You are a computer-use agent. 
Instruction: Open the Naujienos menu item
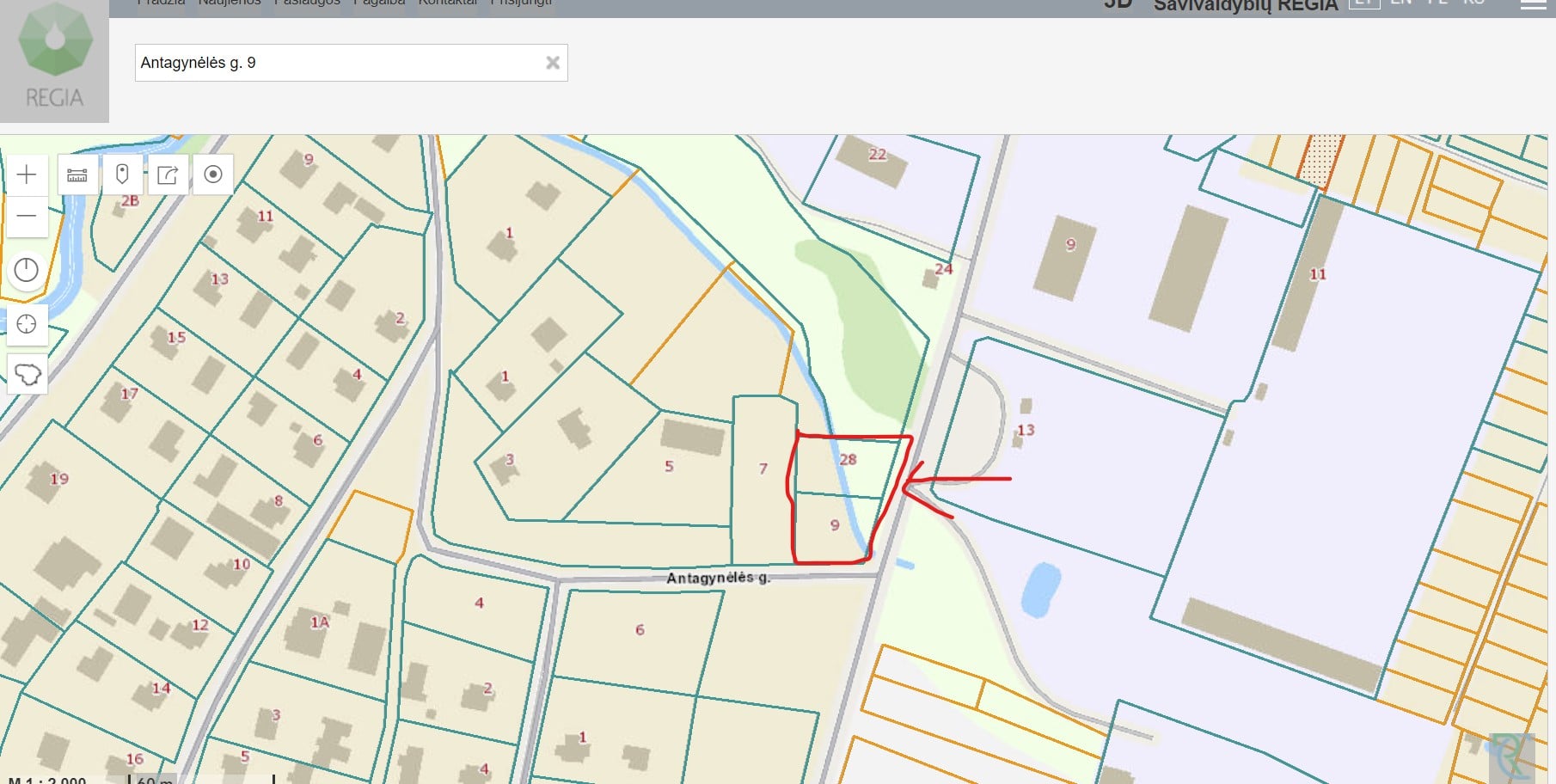[230, 3]
